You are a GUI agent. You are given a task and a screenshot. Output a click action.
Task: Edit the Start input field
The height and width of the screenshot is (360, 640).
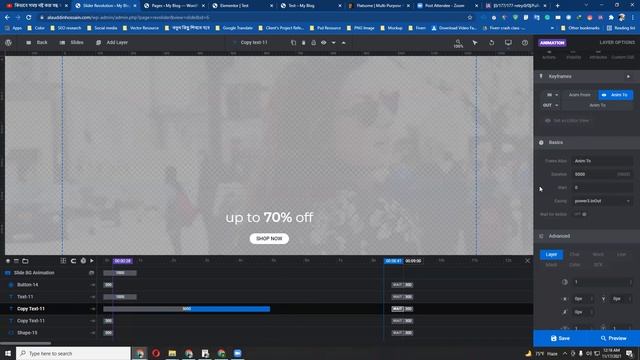pyautogui.click(x=602, y=188)
